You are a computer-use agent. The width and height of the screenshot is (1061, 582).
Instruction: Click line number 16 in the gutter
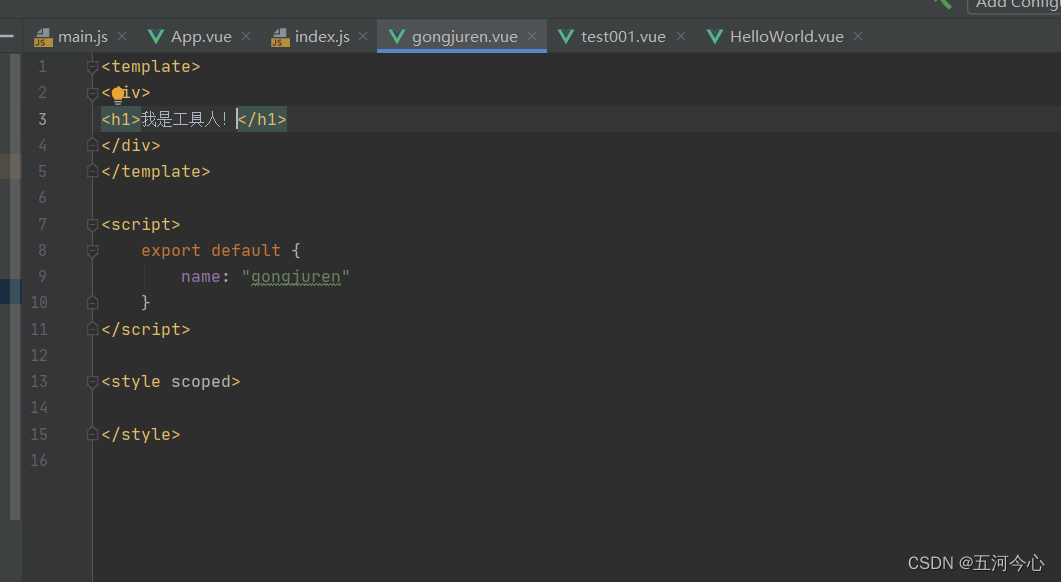pyautogui.click(x=39, y=460)
